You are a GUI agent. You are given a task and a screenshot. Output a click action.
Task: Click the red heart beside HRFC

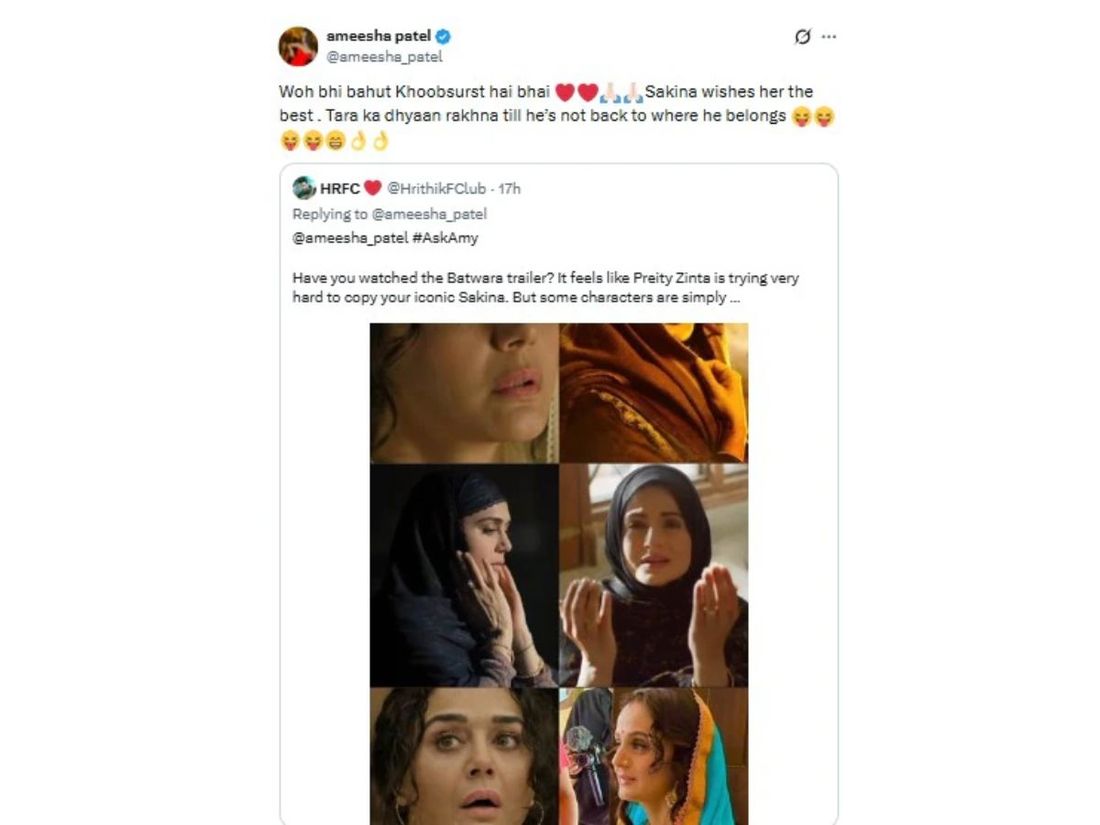pos(373,188)
